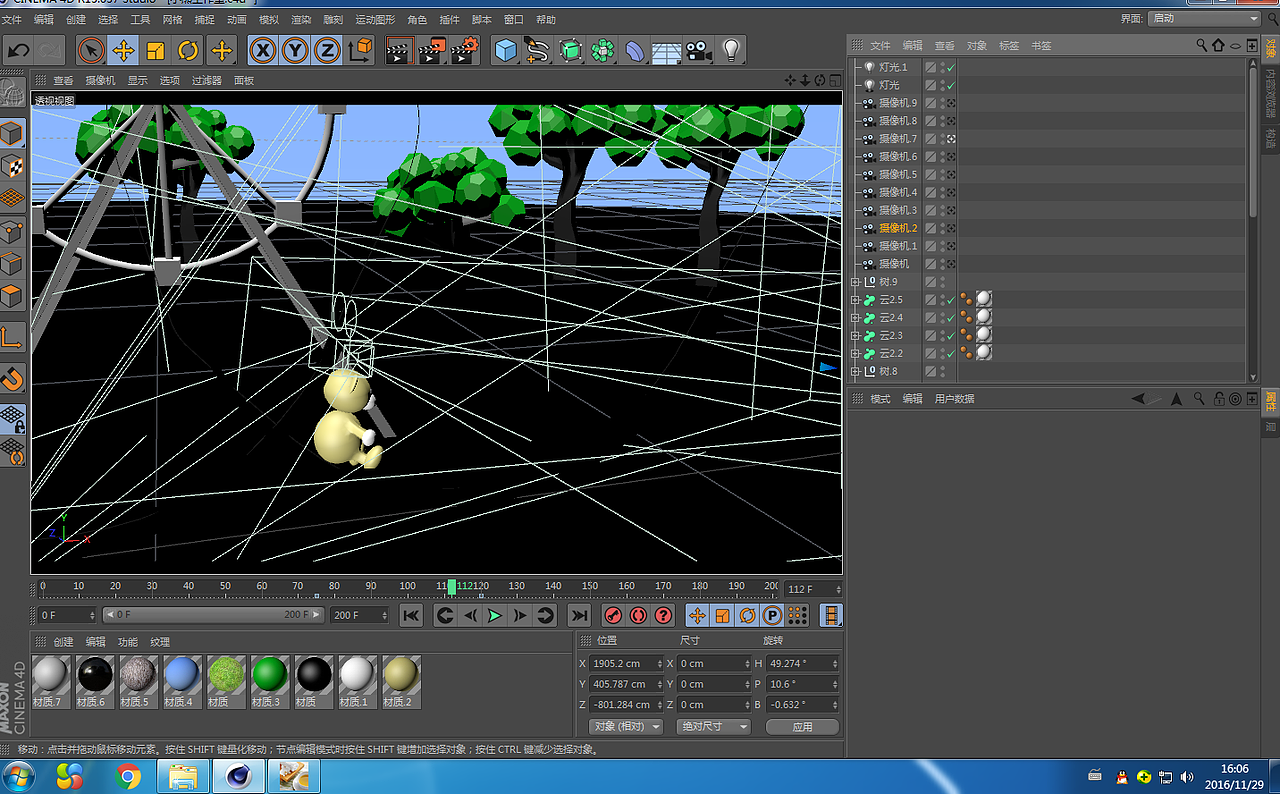Switch to model mode cube in left palette
1280x794 pixels.
click(x=12, y=133)
